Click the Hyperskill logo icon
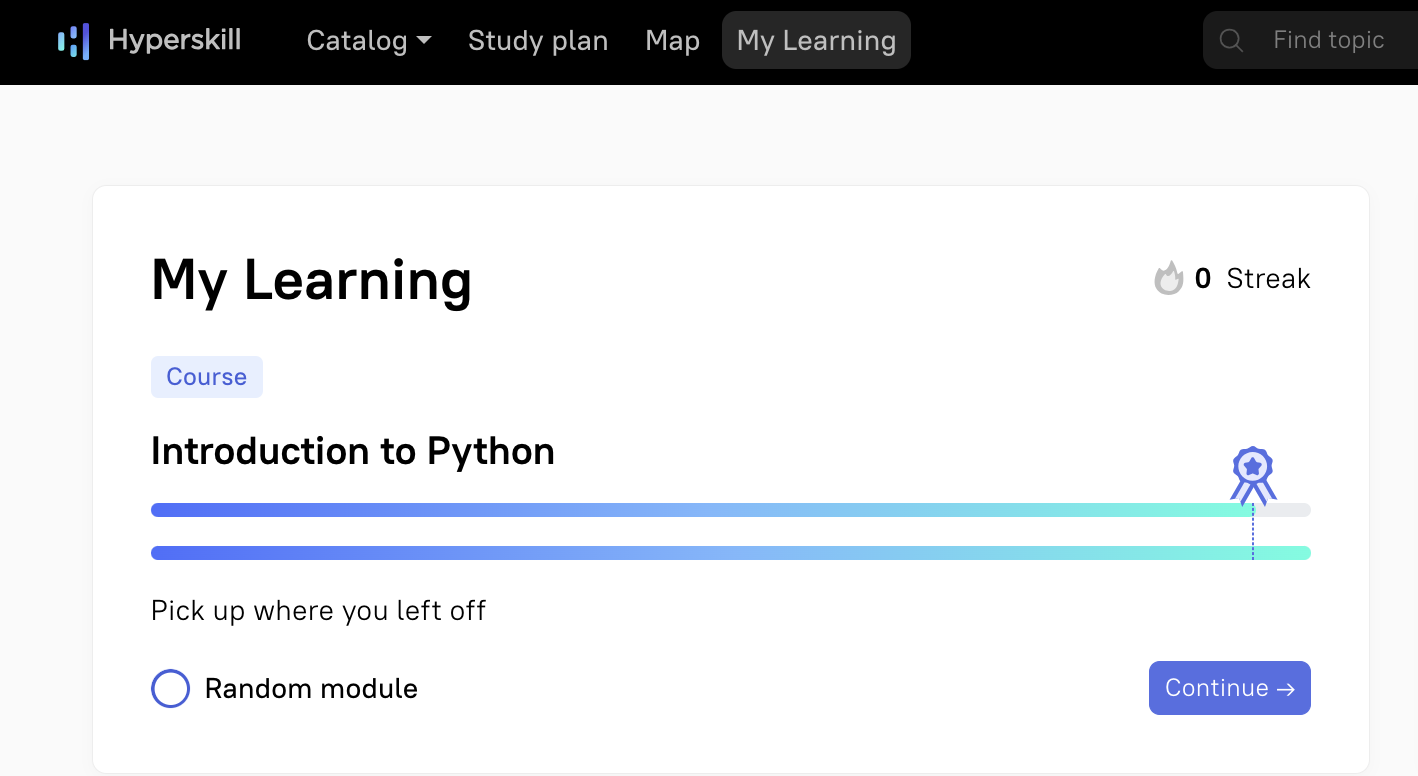This screenshot has height=776, width=1418. coord(74,41)
